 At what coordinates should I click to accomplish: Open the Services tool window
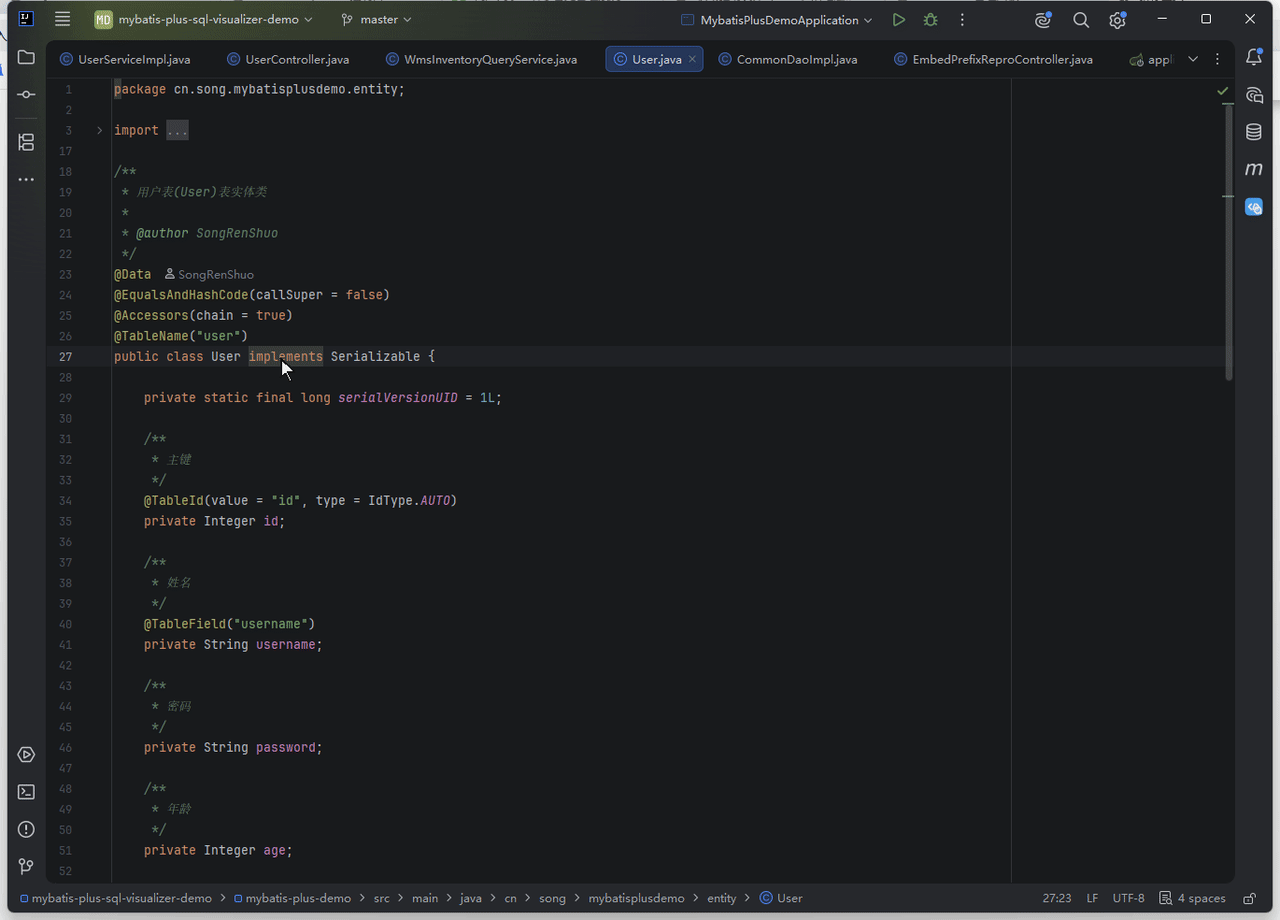(26, 754)
